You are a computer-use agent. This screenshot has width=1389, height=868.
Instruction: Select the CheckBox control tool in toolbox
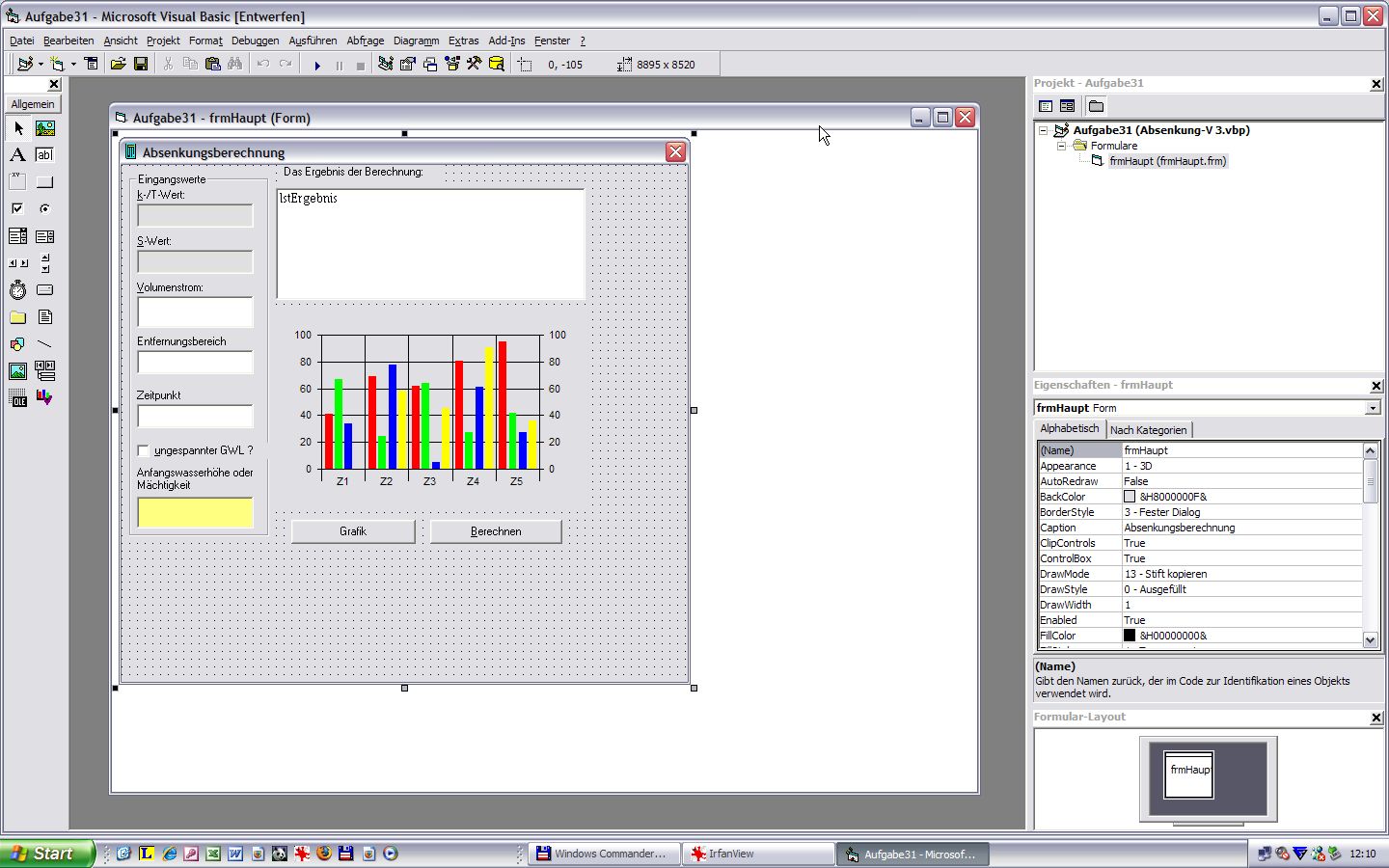[x=18, y=209]
